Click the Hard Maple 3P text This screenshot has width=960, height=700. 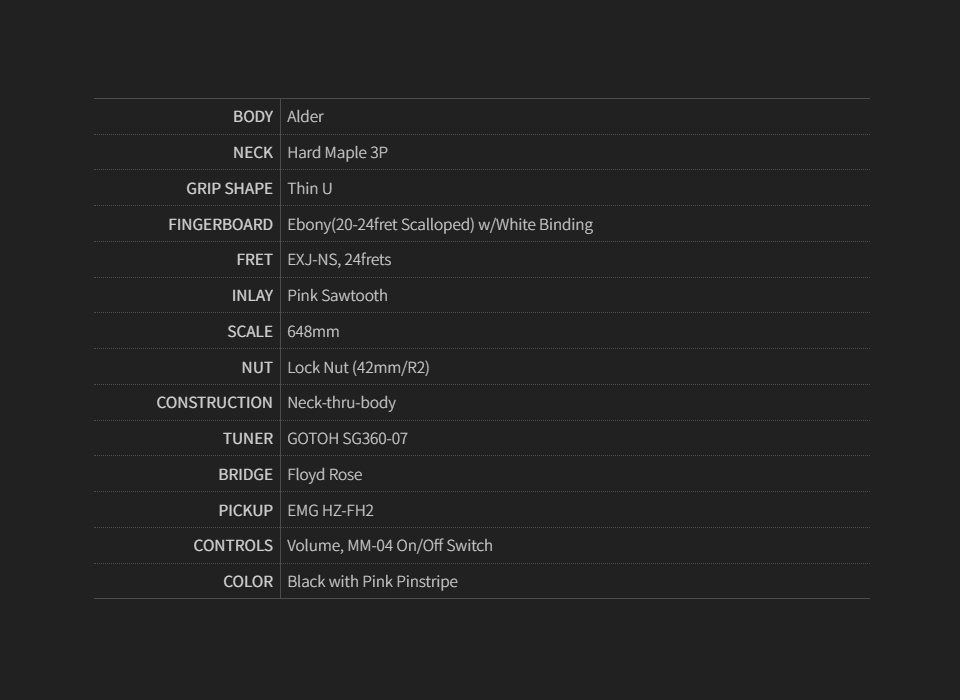pos(337,153)
